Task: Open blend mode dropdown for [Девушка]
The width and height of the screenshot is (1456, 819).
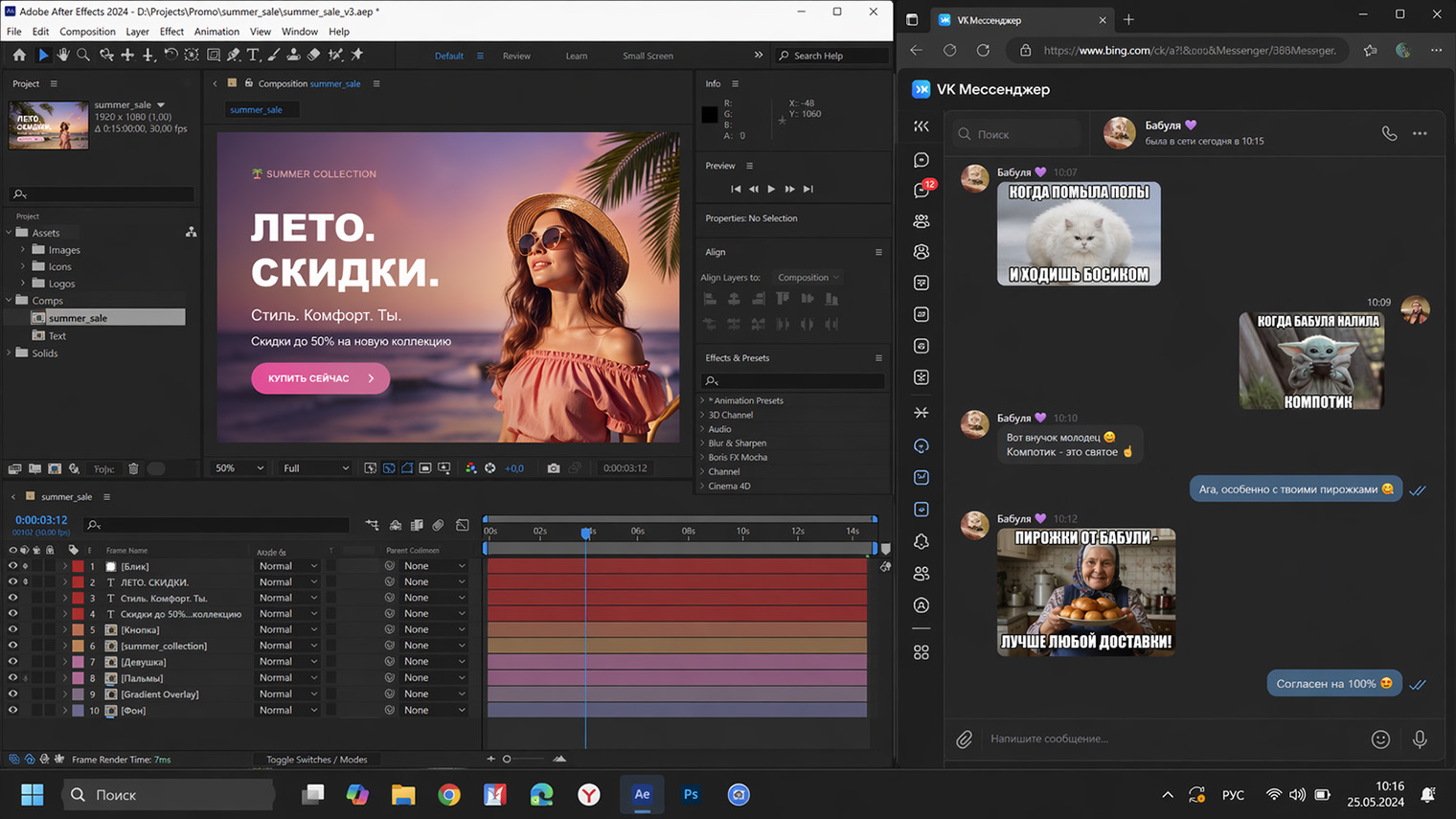Action: click(287, 662)
